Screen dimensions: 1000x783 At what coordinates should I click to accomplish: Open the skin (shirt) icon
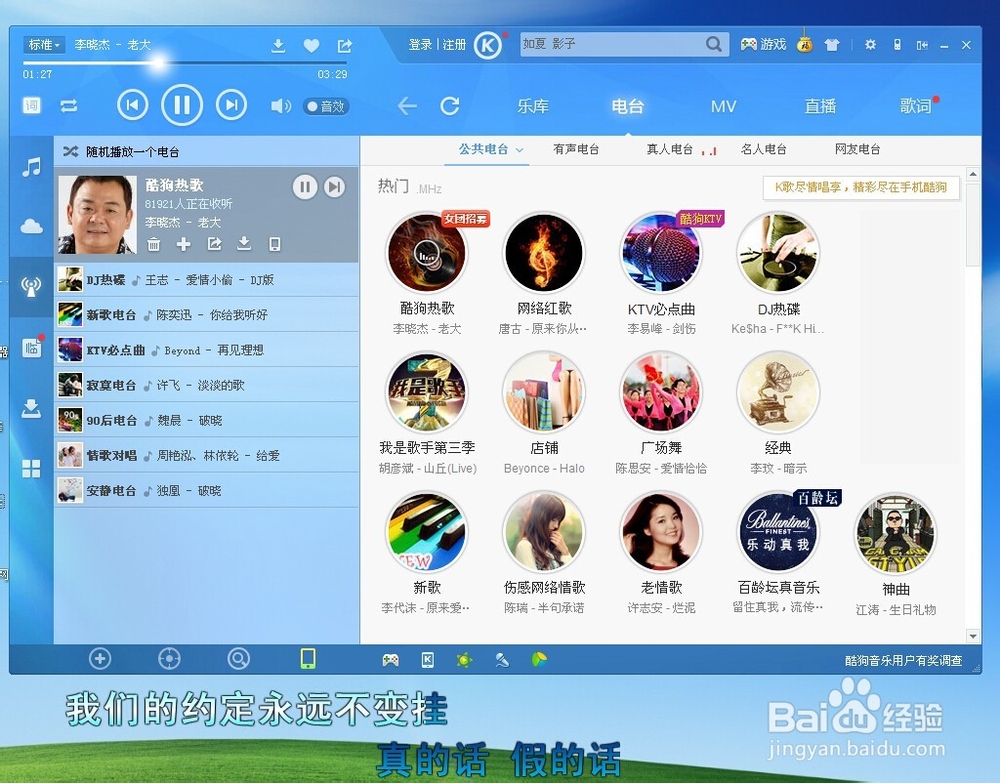(x=832, y=45)
